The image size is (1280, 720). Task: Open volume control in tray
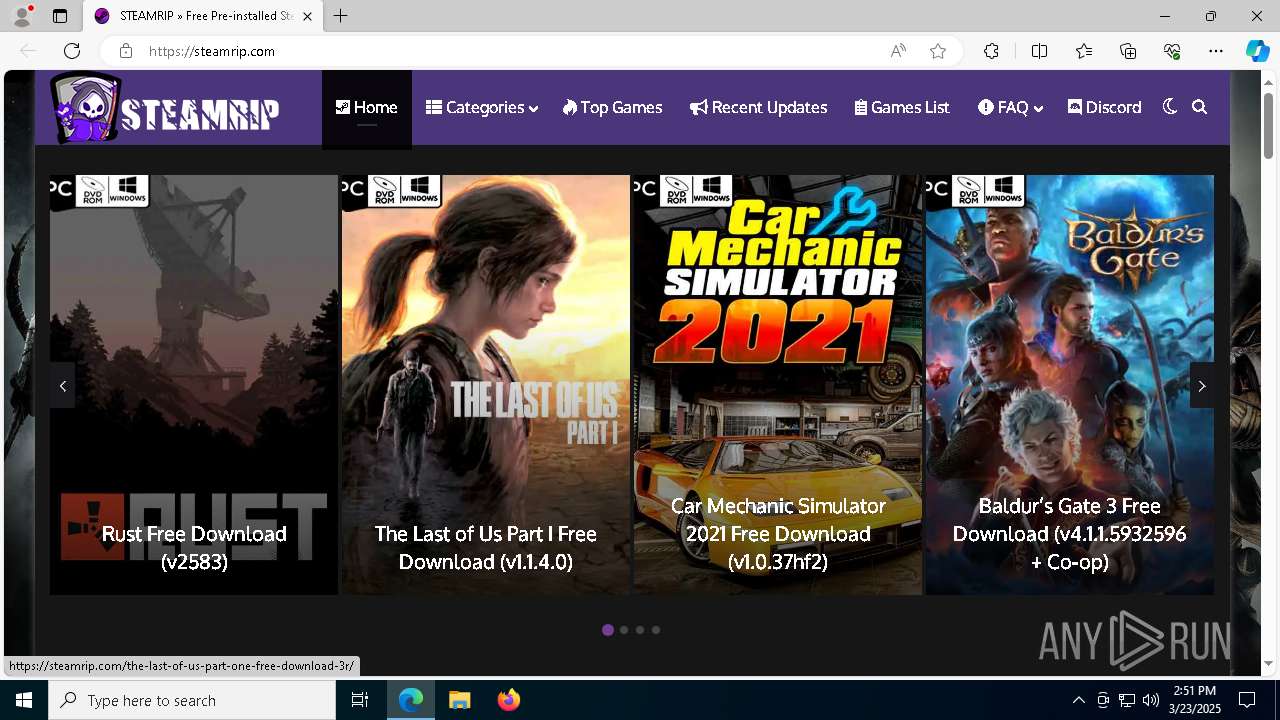click(1151, 700)
